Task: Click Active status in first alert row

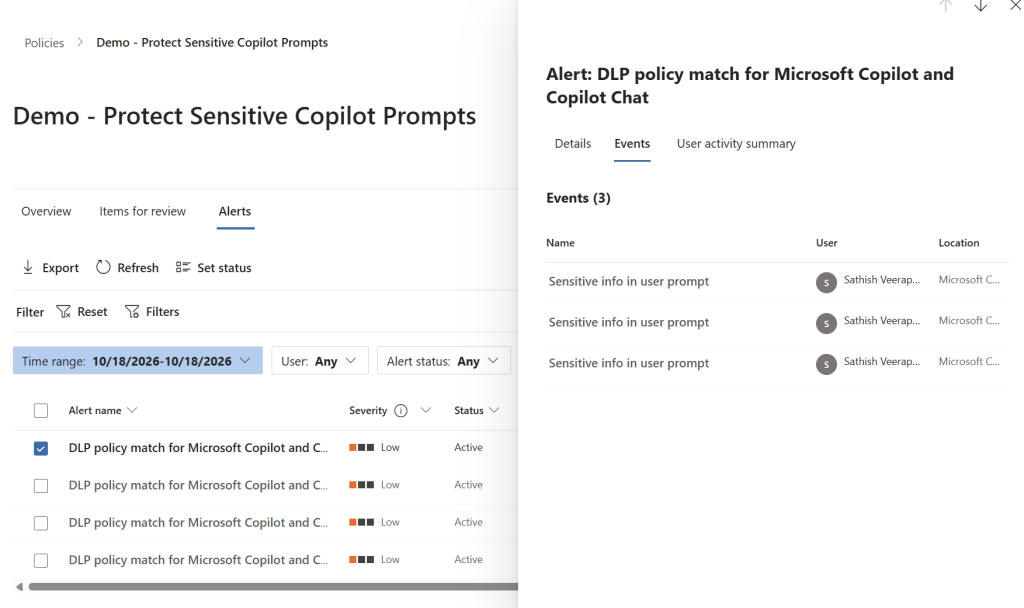Action: tap(468, 447)
